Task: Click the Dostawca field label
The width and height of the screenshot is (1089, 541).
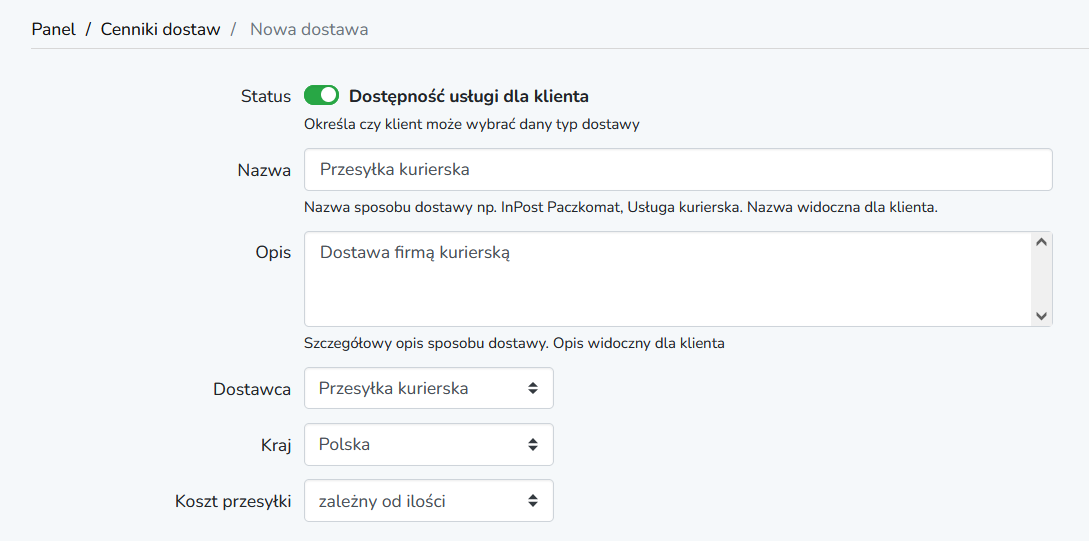Action: click(x=251, y=390)
